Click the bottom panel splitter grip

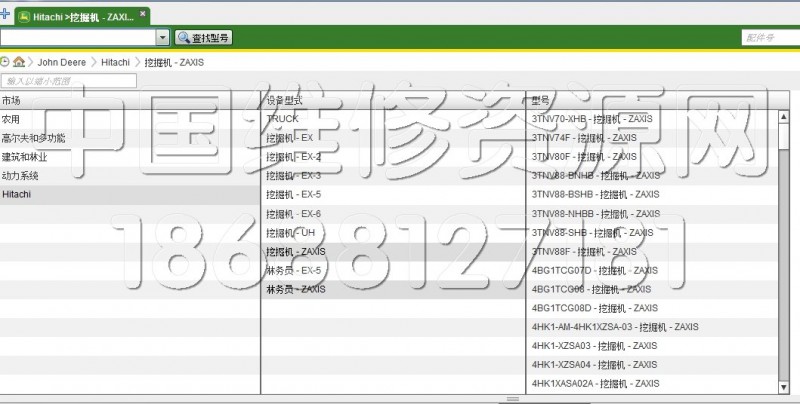click(x=513, y=399)
